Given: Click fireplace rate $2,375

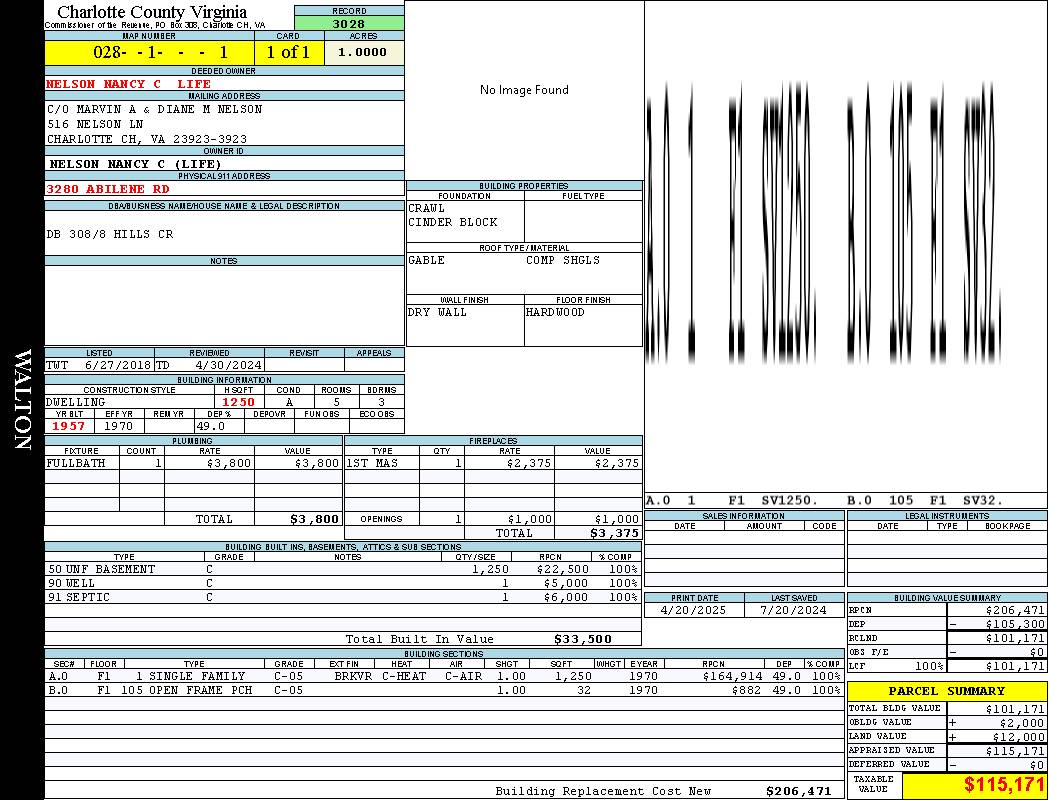Looking at the screenshot, I should point(529,463).
